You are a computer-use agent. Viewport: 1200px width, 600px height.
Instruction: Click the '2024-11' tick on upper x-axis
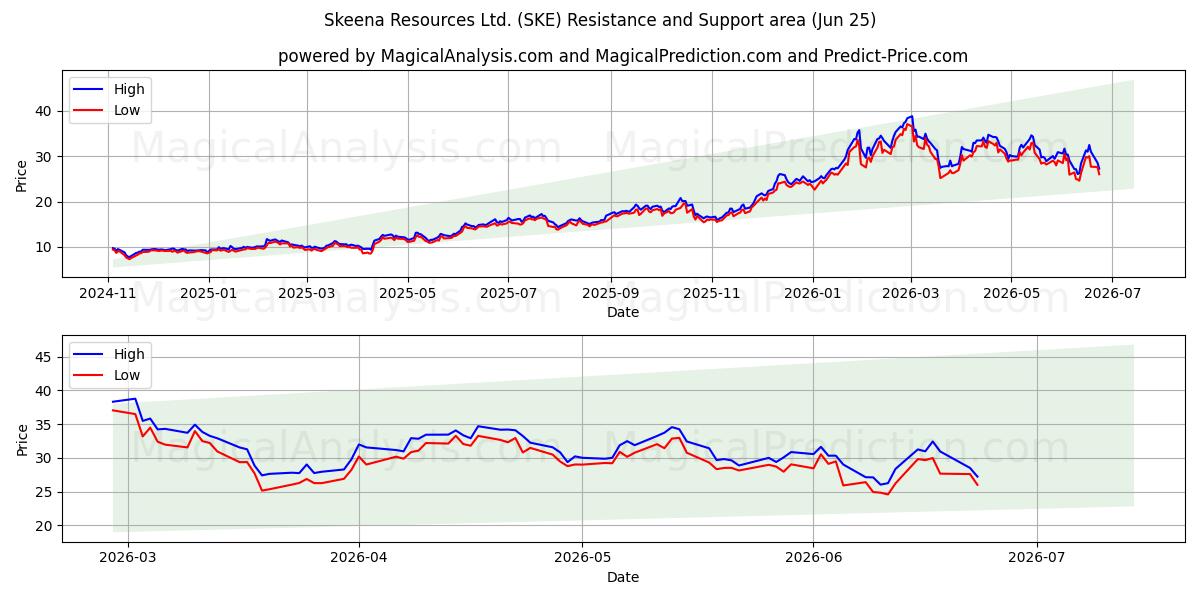[107, 293]
